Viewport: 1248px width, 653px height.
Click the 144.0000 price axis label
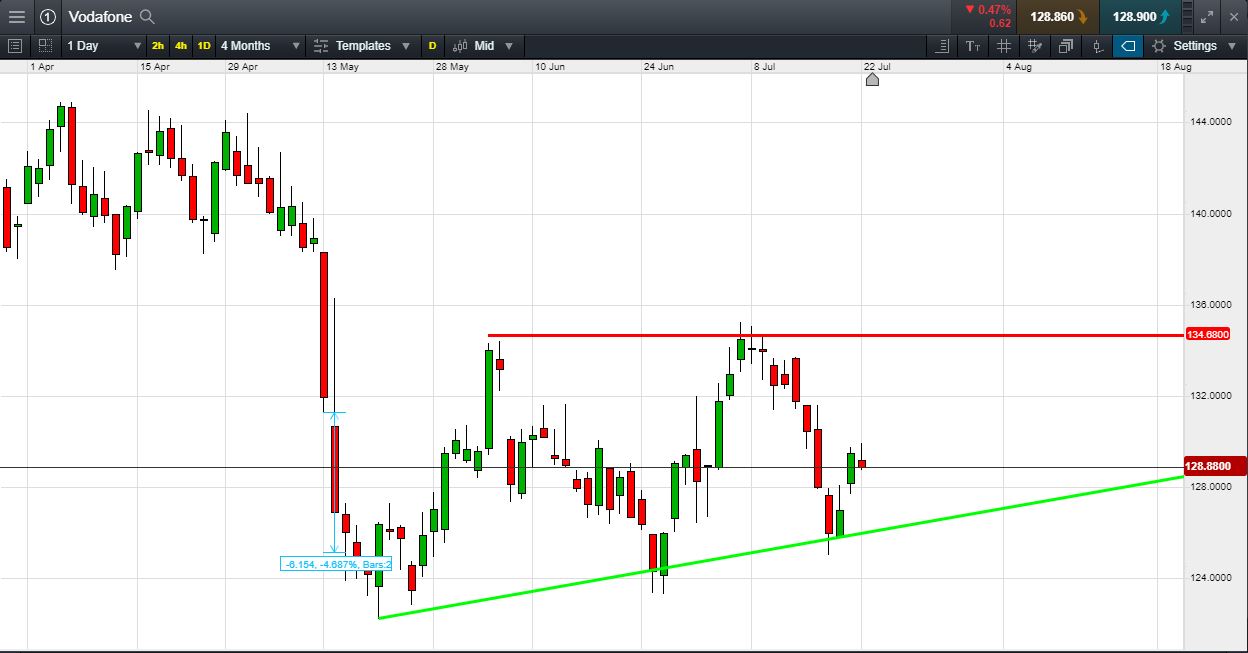(1210, 122)
